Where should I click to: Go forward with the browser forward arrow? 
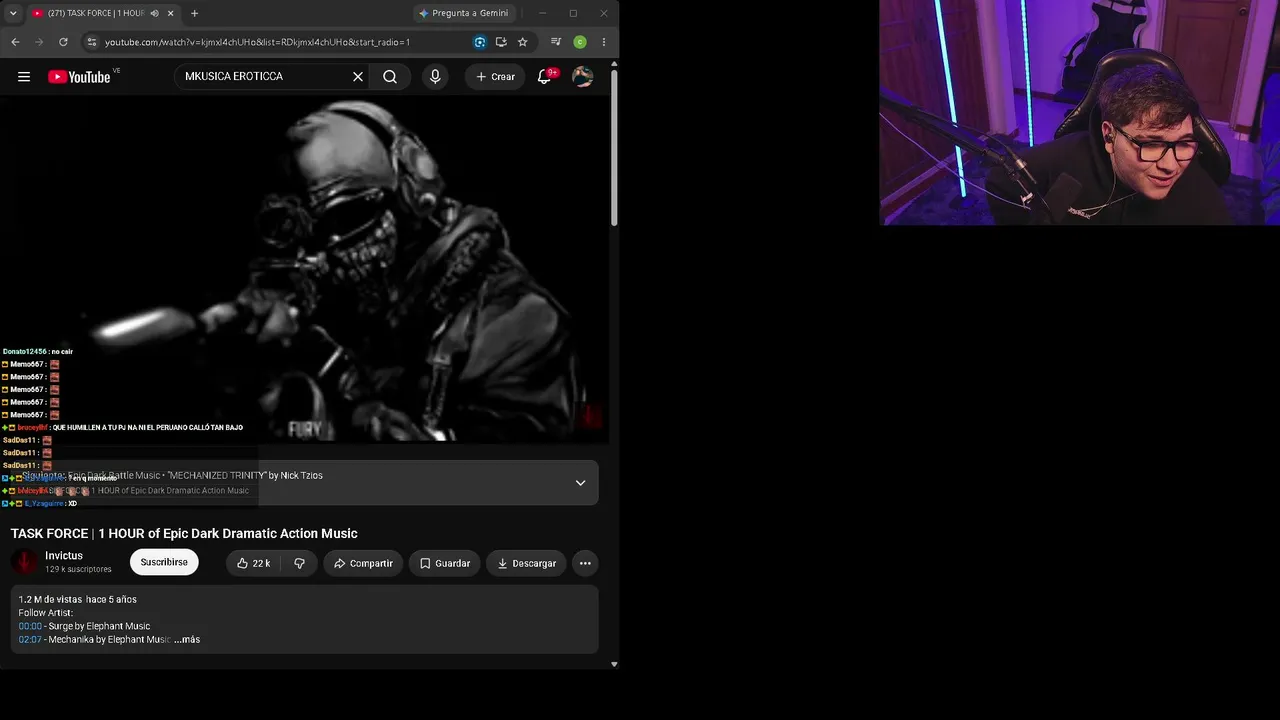pos(39,42)
